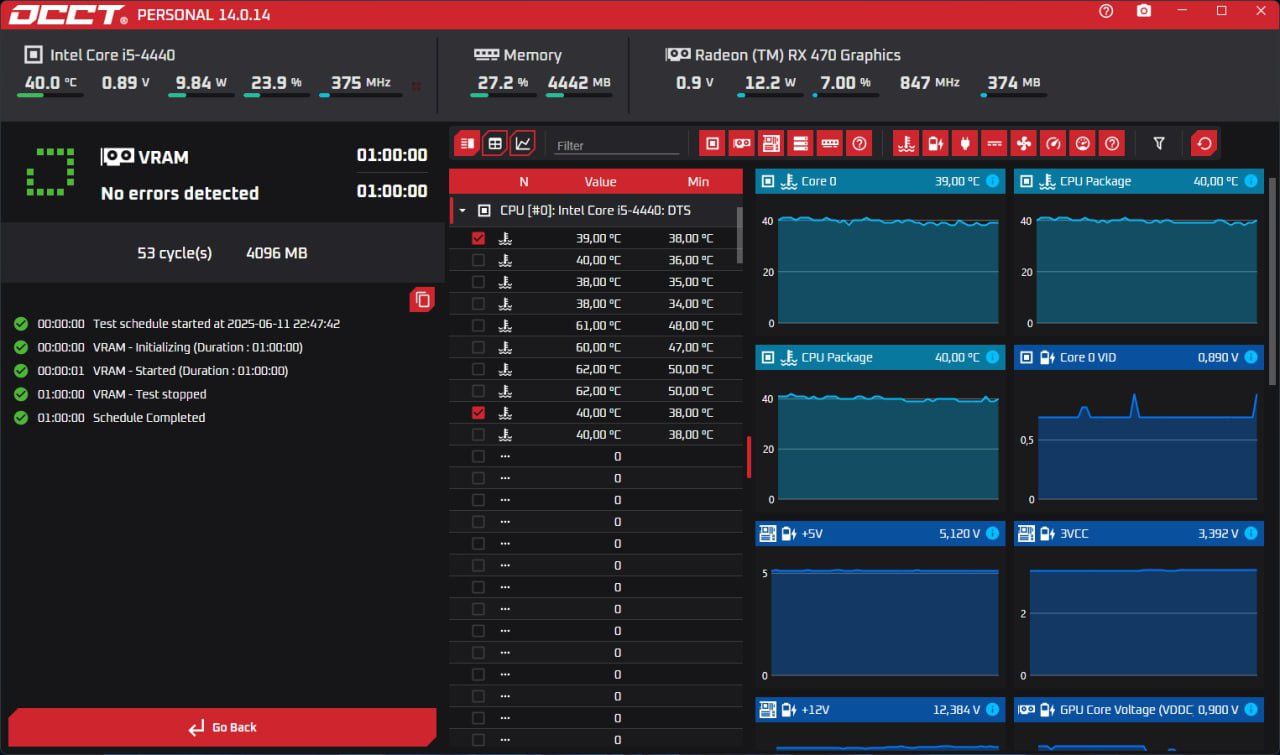
Task: Switch to the table and graph view
Action: [x=494, y=143]
